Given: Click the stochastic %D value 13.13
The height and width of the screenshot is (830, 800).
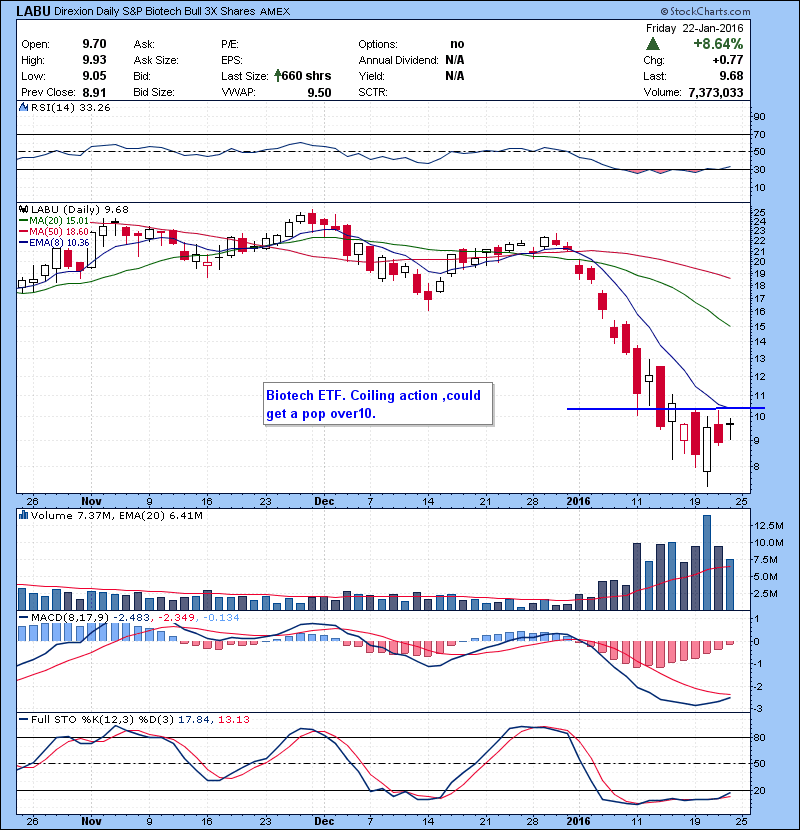Looking at the screenshot, I should 233,719.
